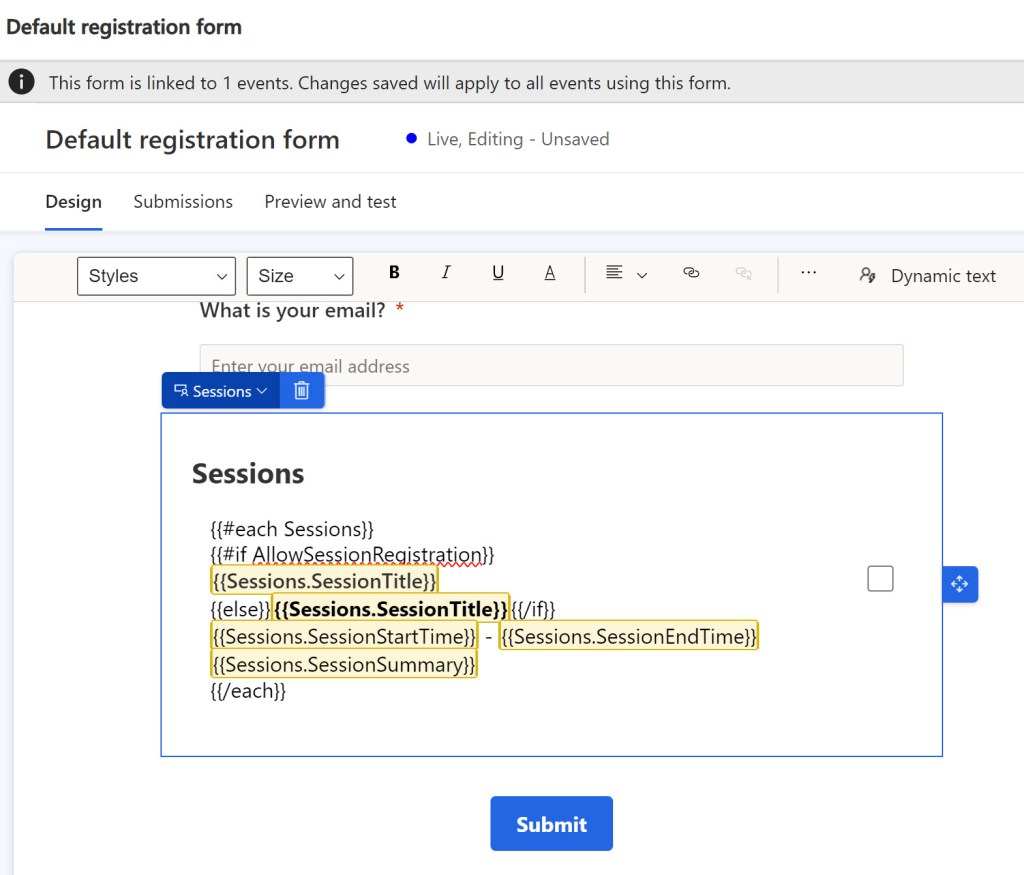The width and height of the screenshot is (1024, 875).
Task: Click the info icon in the banner
Action: [22, 82]
